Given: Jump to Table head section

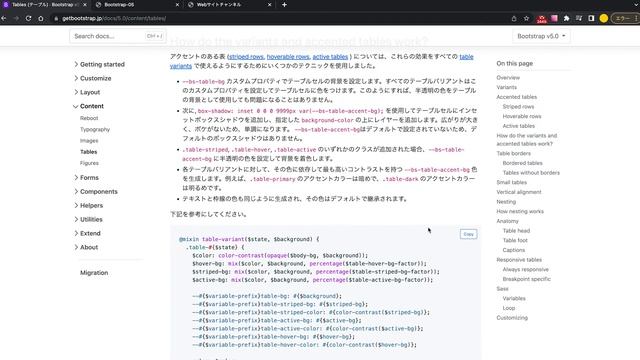Looking at the screenshot, I should tap(516, 231).
